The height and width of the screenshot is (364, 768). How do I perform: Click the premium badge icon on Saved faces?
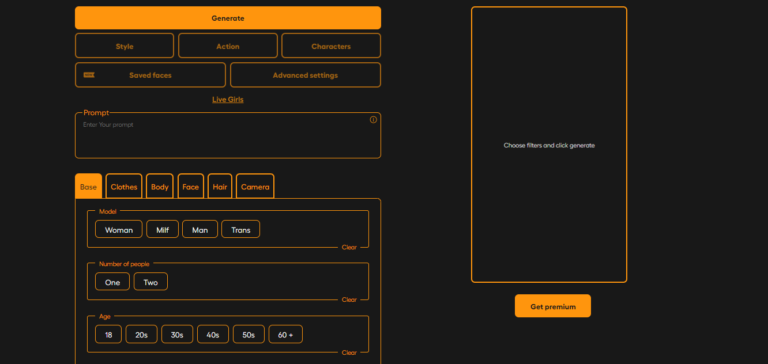(89, 75)
